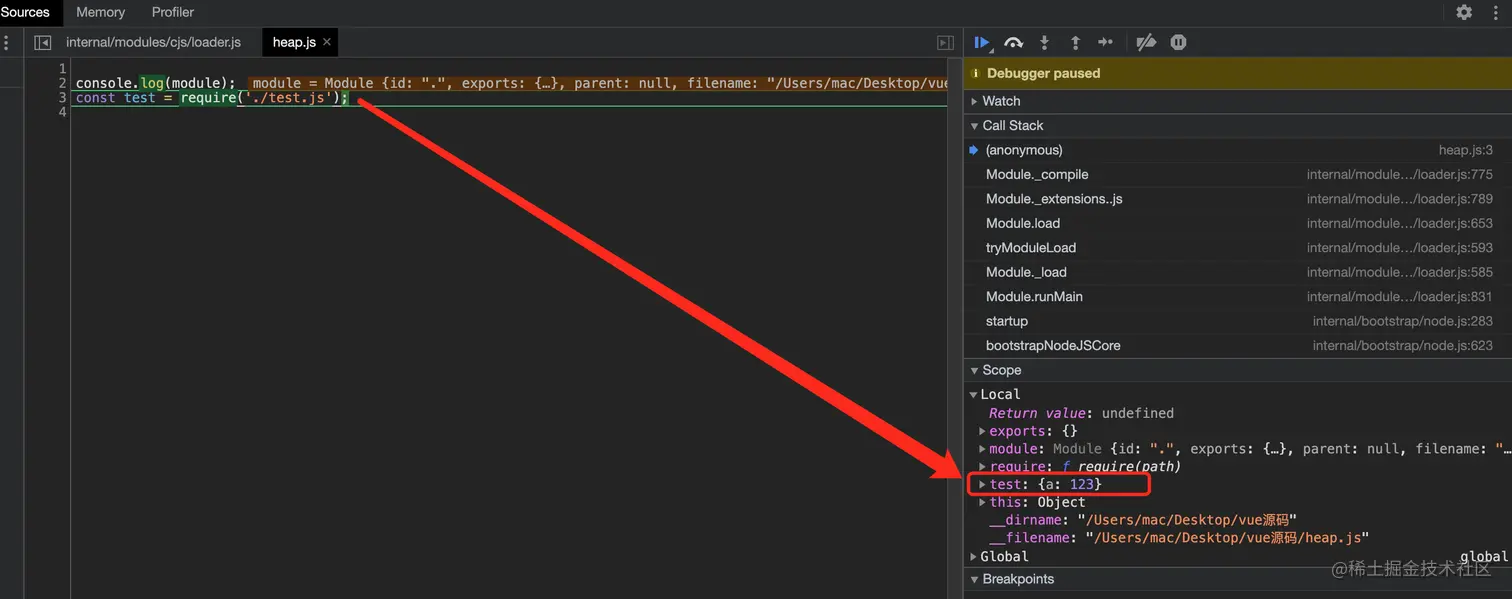Step over next function call
The width and height of the screenshot is (1512, 599).
(1013, 42)
